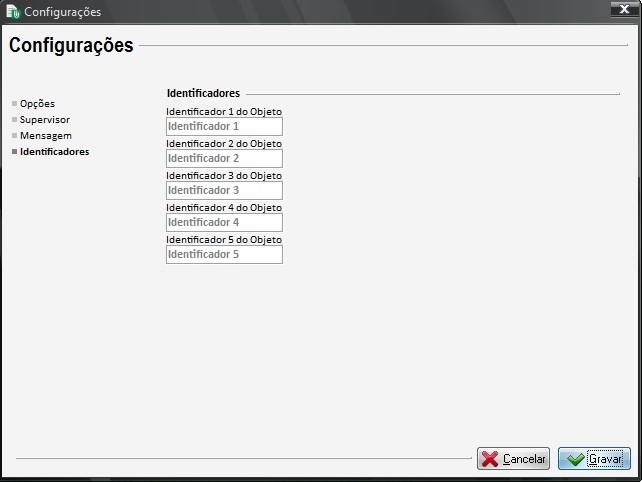Focus the Identificador 1 text field
This screenshot has width=642, height=482.
224,127
